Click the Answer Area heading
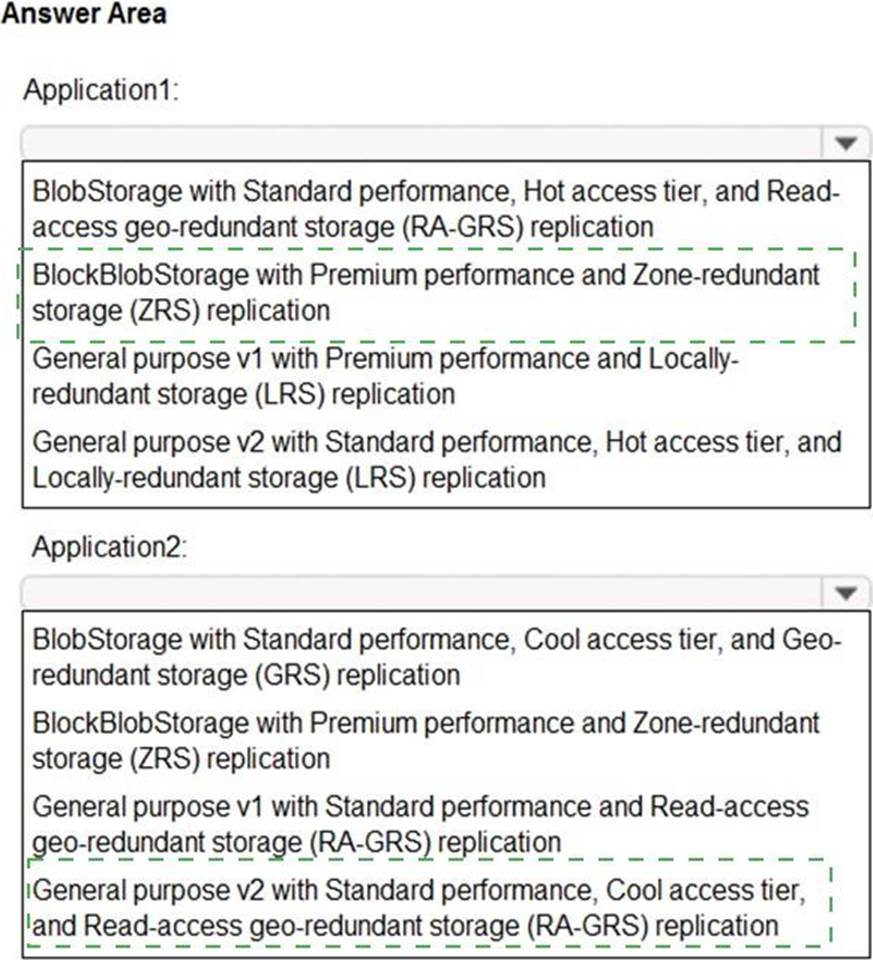This screenshot has width=873, height=960. [x=83, y=14]
